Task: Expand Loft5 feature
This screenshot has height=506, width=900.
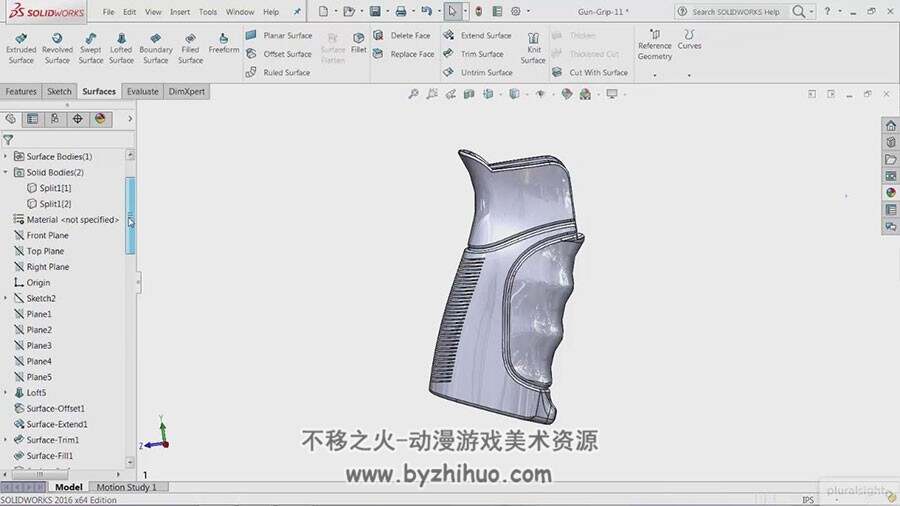Action: pos(6,392)
